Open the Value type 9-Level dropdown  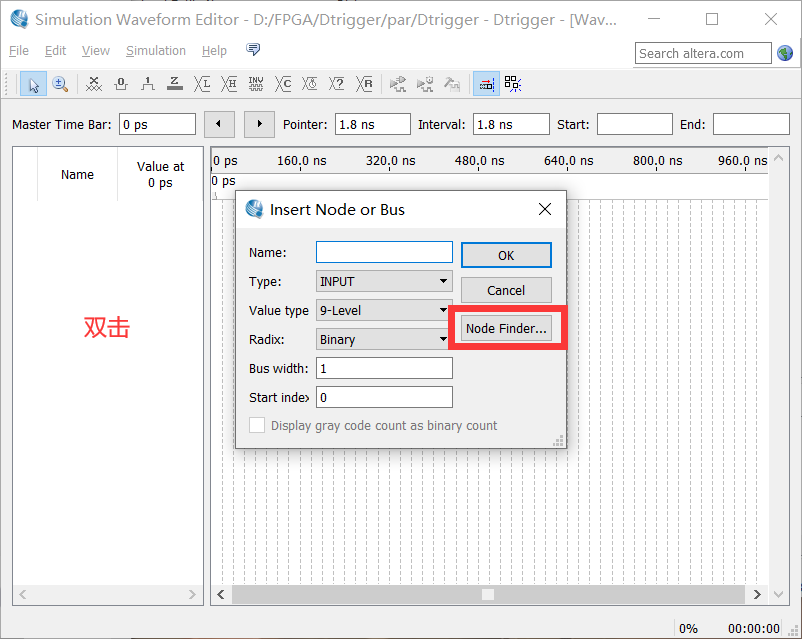click(382, 310)
